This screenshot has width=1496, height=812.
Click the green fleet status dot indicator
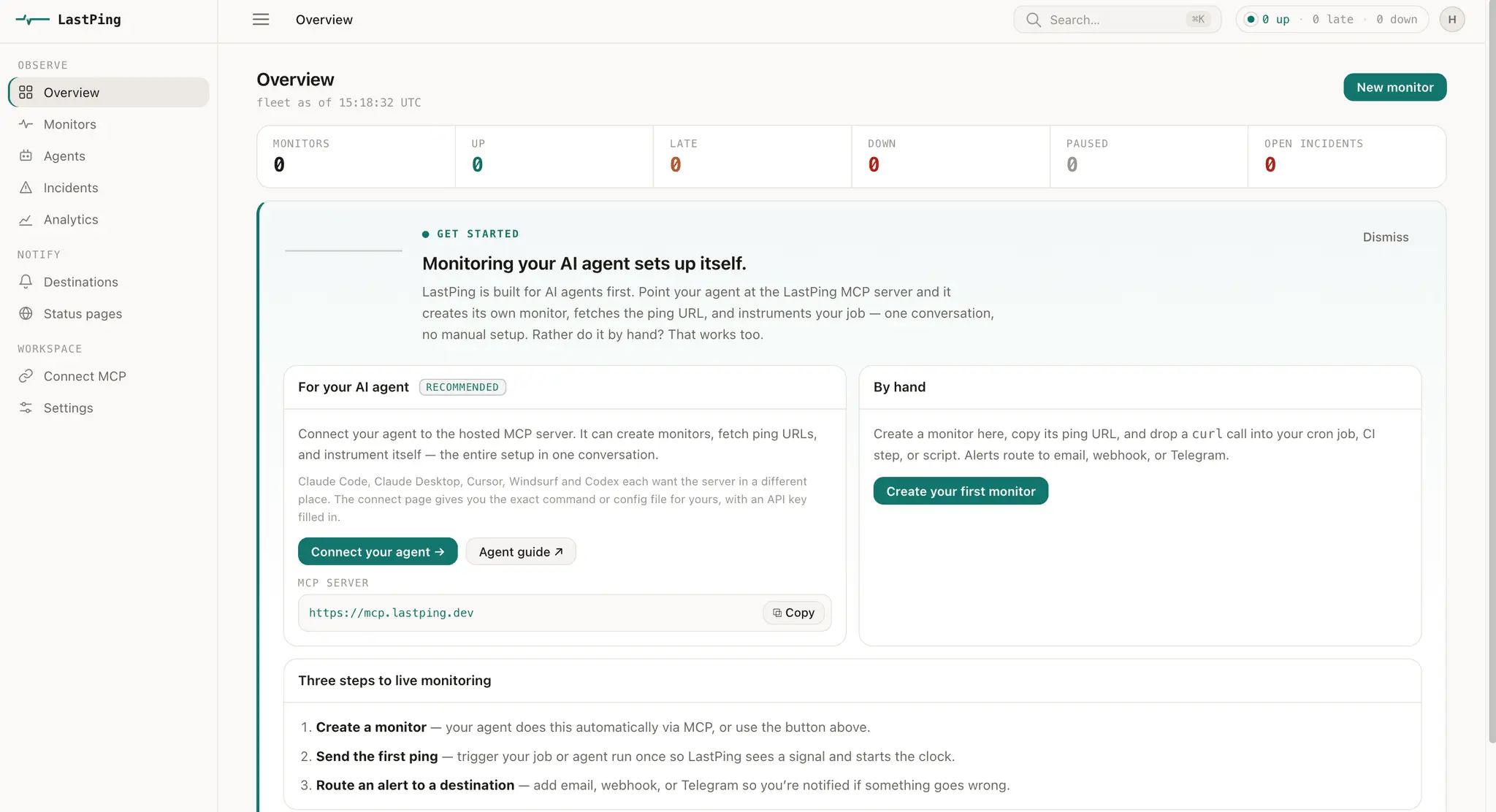click(1251, 20)
